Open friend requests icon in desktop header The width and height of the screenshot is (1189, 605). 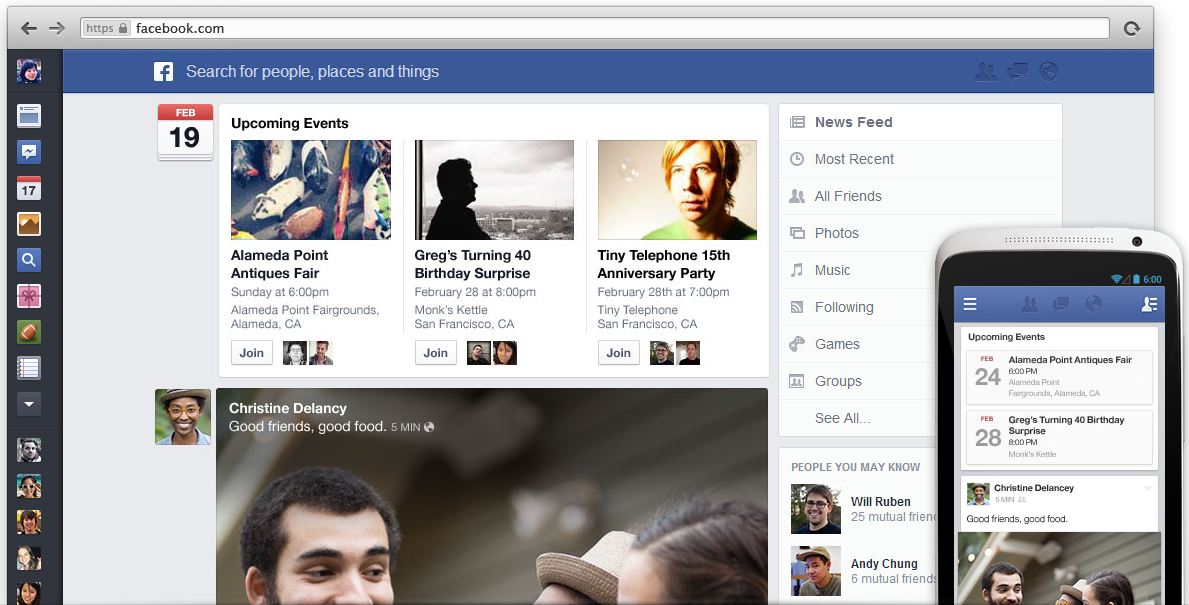[x=985, y=71]
